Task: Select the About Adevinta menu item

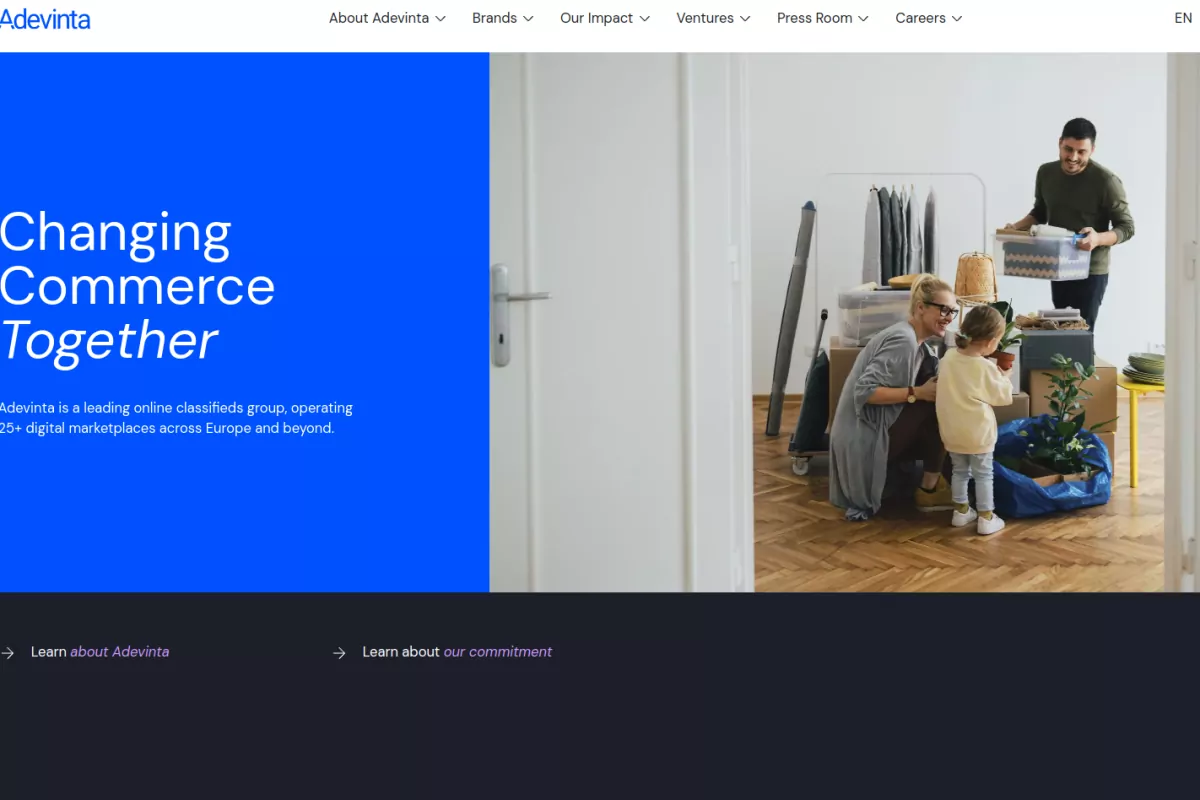Action: 378,18
